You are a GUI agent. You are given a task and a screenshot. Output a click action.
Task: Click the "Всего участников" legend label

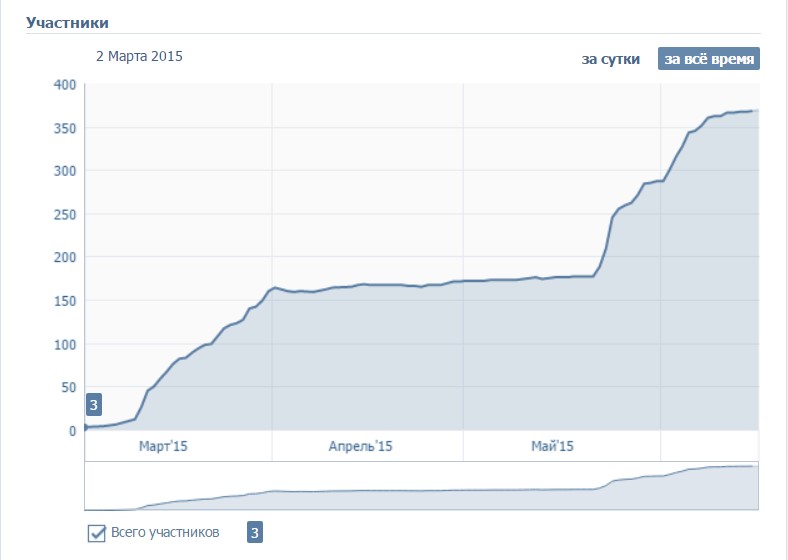coord(165,532)
